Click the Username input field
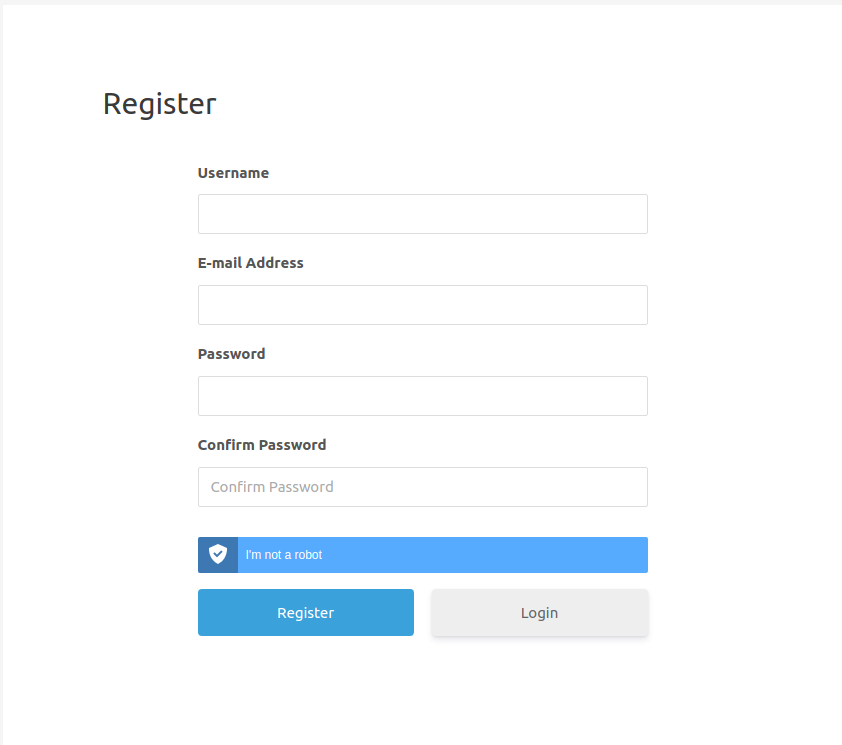 tap(422, 214)
